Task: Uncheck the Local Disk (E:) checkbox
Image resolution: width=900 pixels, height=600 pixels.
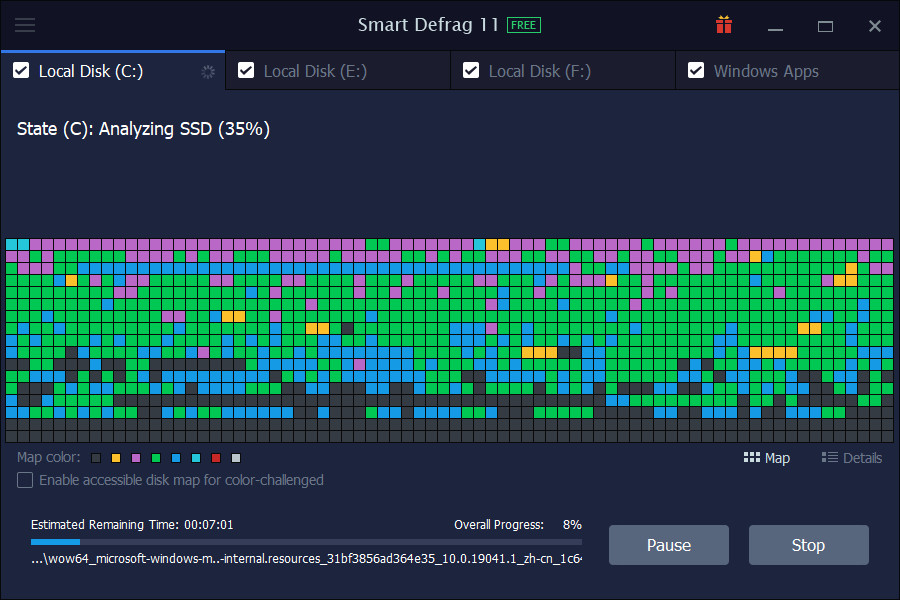Action: pos(246,71)
